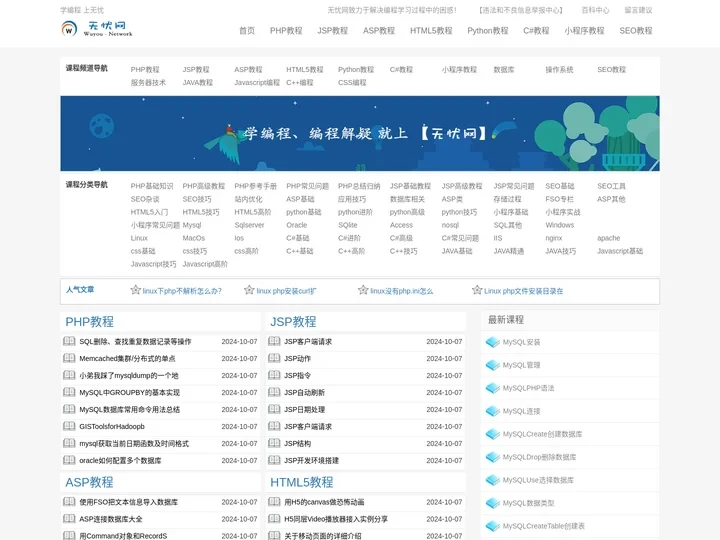
Task: Open course MySQLUse选择数据库
Action: (538, 480)
